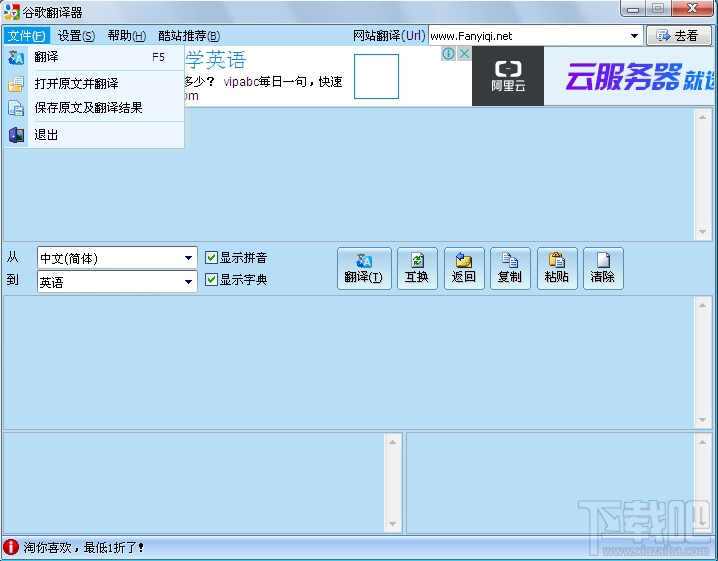
Task: Click the 翻译(T) translate button
Action: [364, 268]
